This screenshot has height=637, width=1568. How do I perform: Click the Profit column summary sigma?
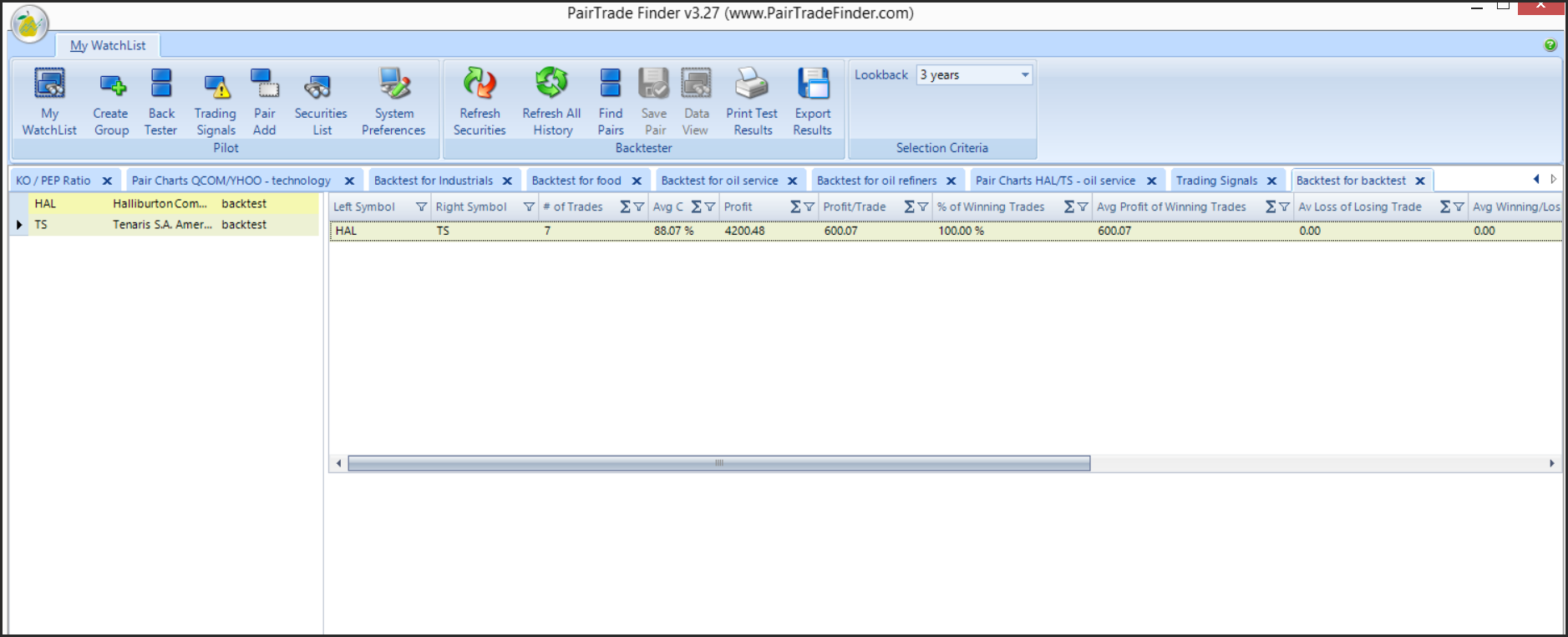tap(795, 207)
